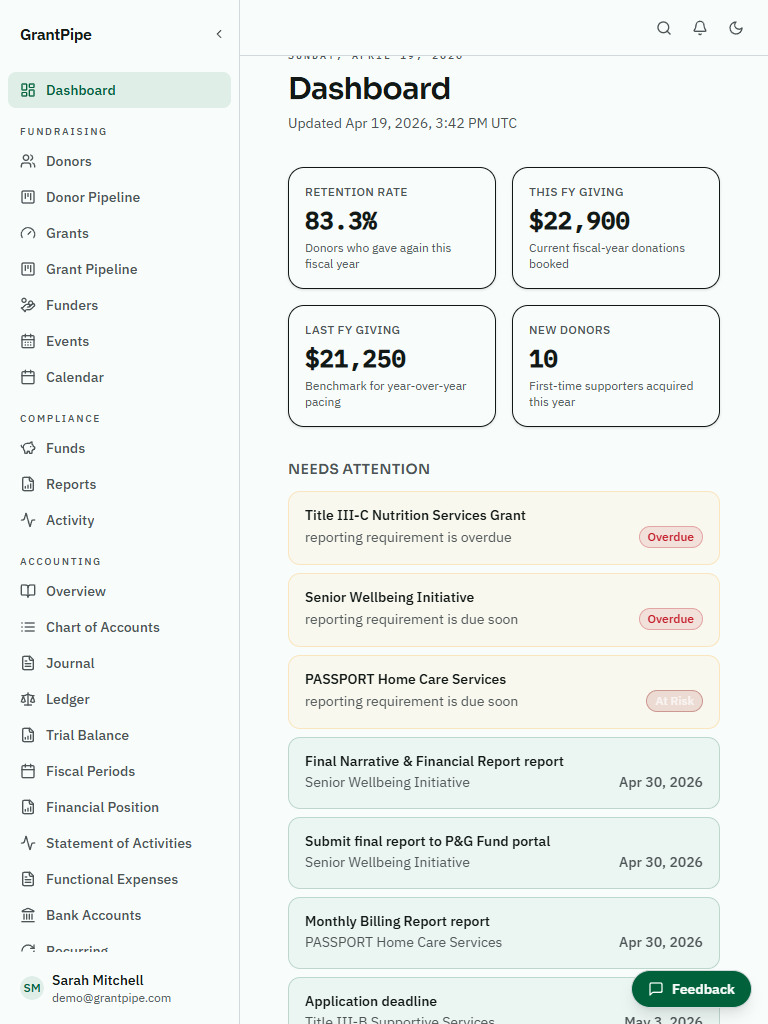Click At Risk badge on PASSPORT Home Care
This screenshot has height=1024, width=768.
[x=675, y=701]
